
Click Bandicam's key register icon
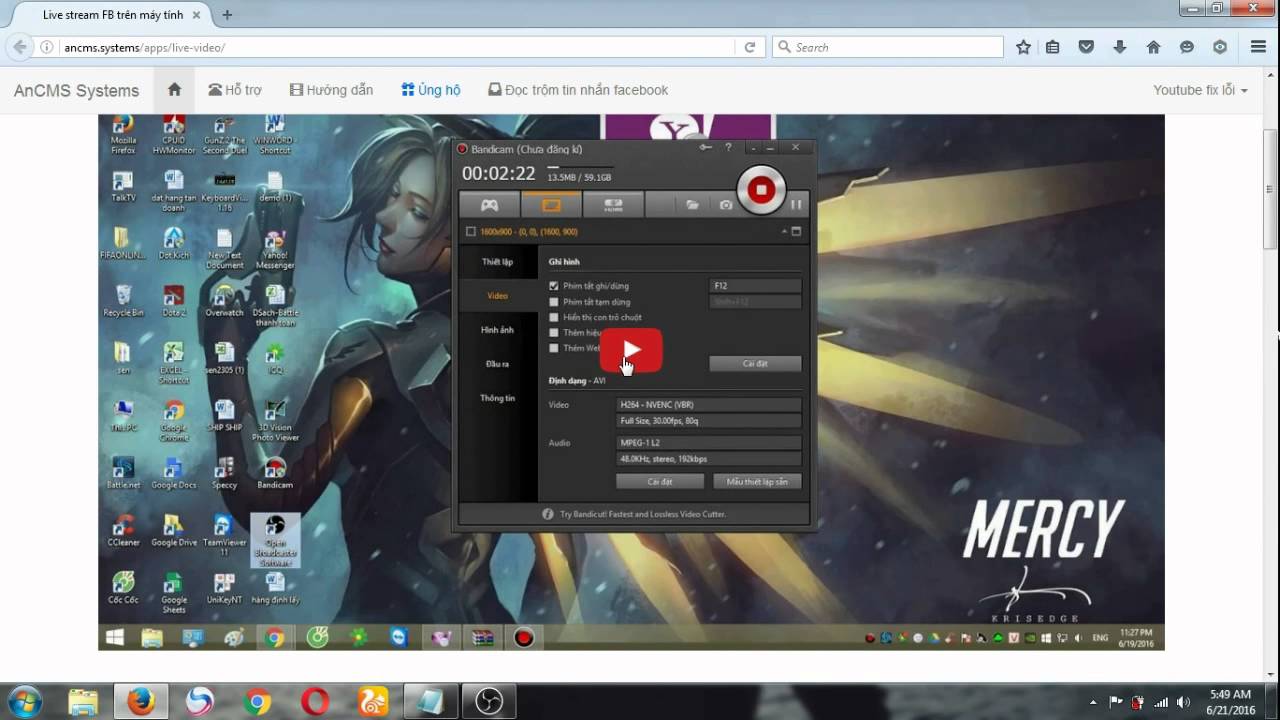coord(705,148)
